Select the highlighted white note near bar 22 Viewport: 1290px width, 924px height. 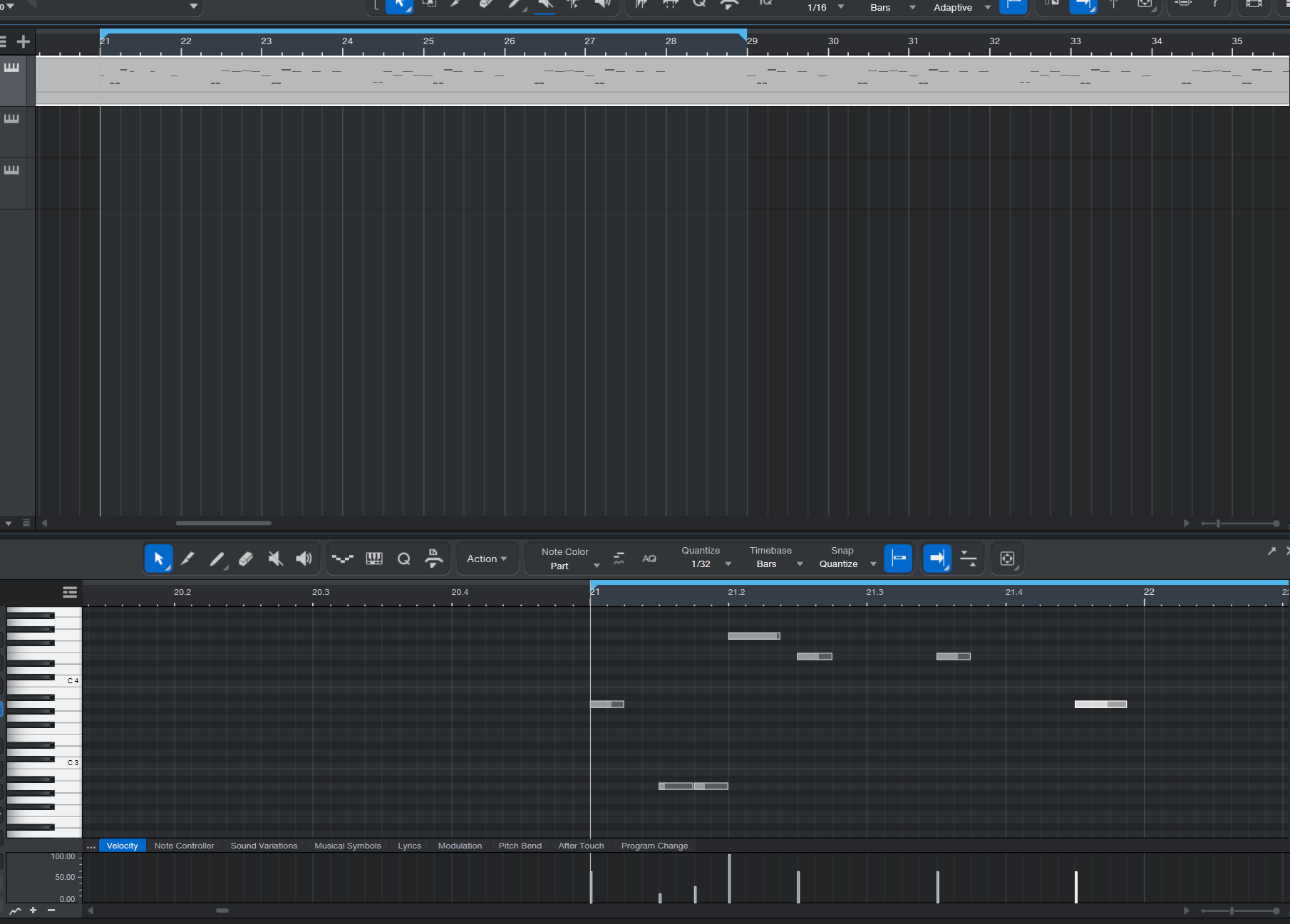point(1100,705)
